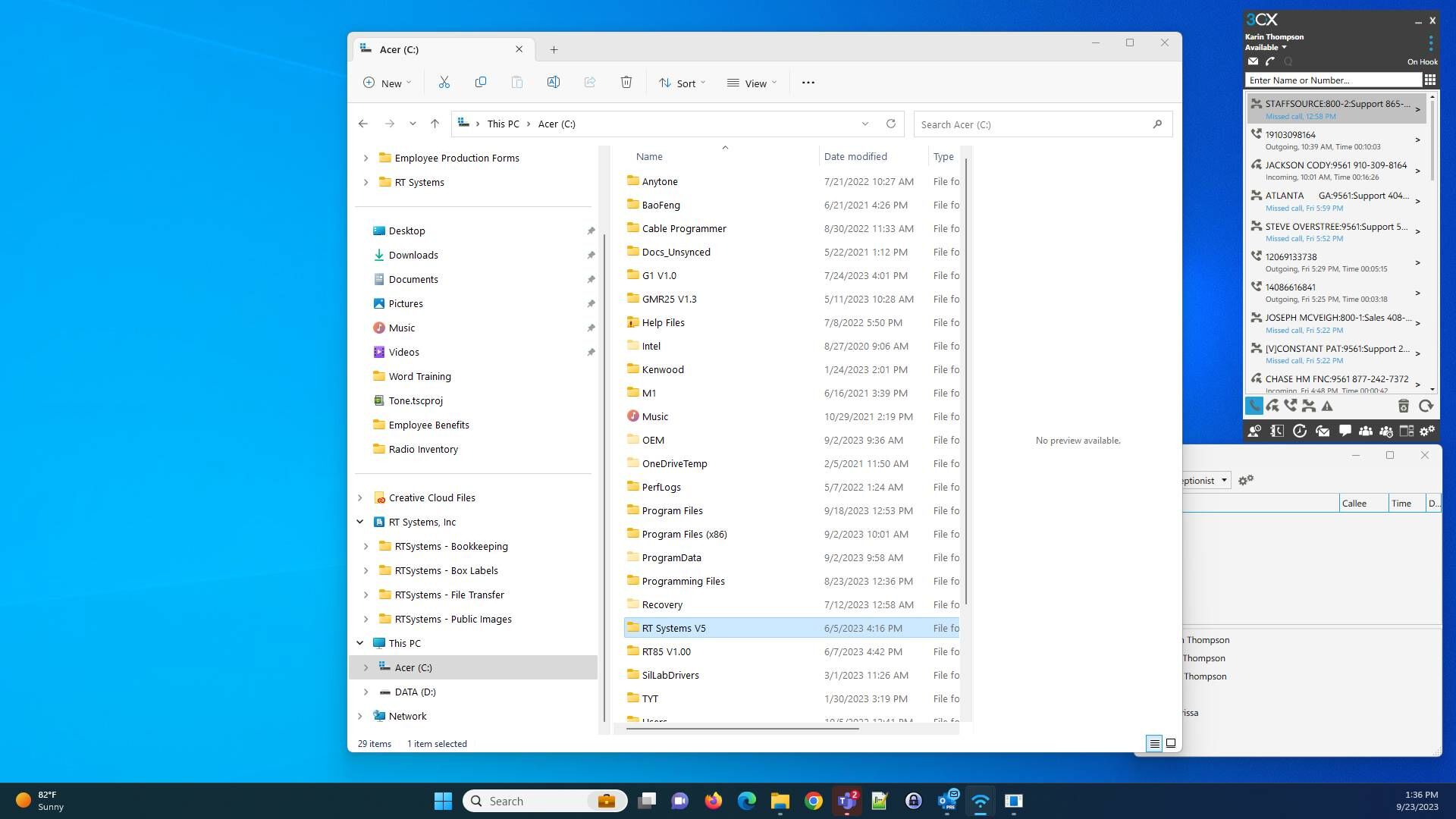1456x819 pixels.
Task: Open 3CX settings gears icon
Action: 1427,431
